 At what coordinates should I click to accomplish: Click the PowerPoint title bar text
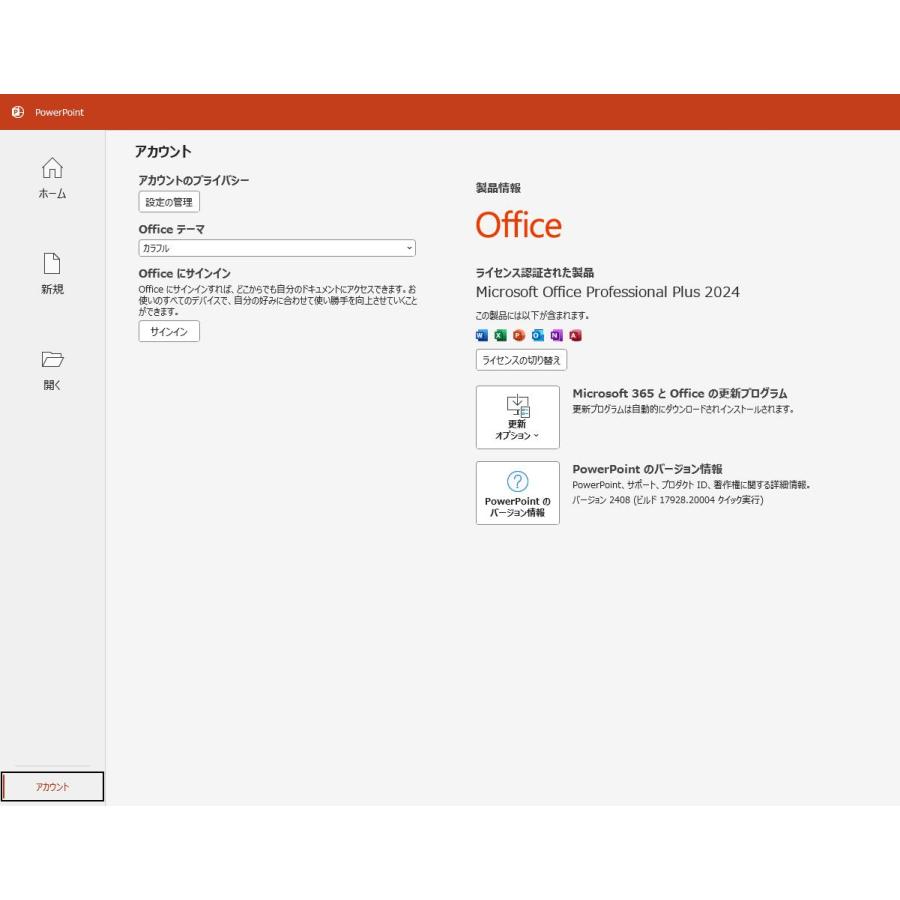(x=59, y=112)
